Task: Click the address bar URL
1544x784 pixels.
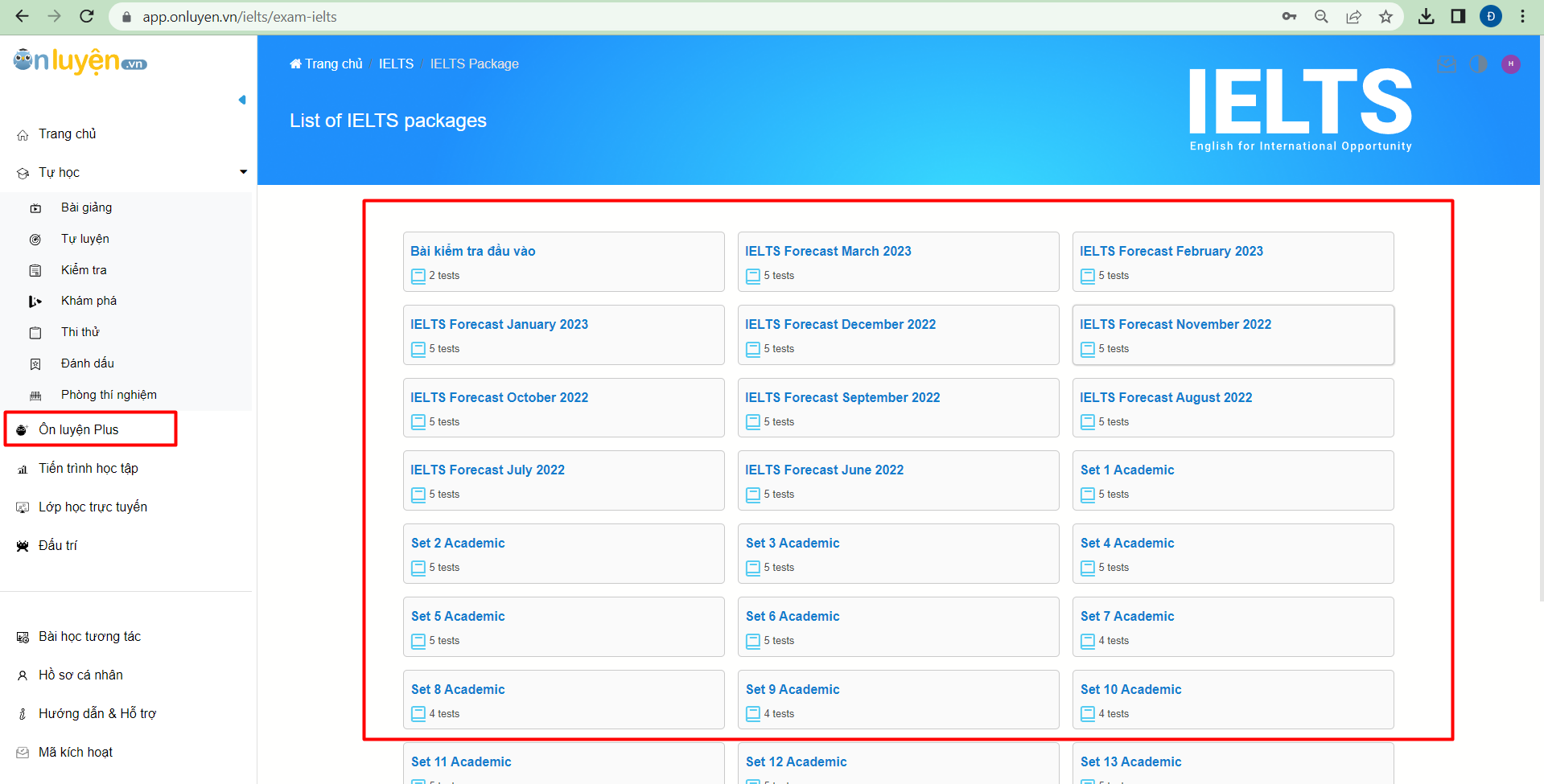Action: (x=240, y=17)
